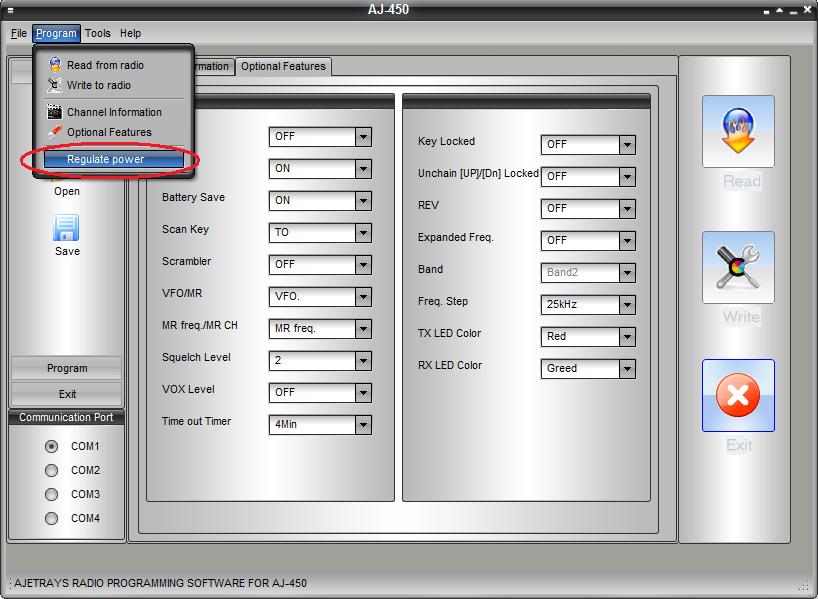Click the Program sidebar button
Image resolution: width=818 pixels, height=599 pixels.
tap(67, 368)
